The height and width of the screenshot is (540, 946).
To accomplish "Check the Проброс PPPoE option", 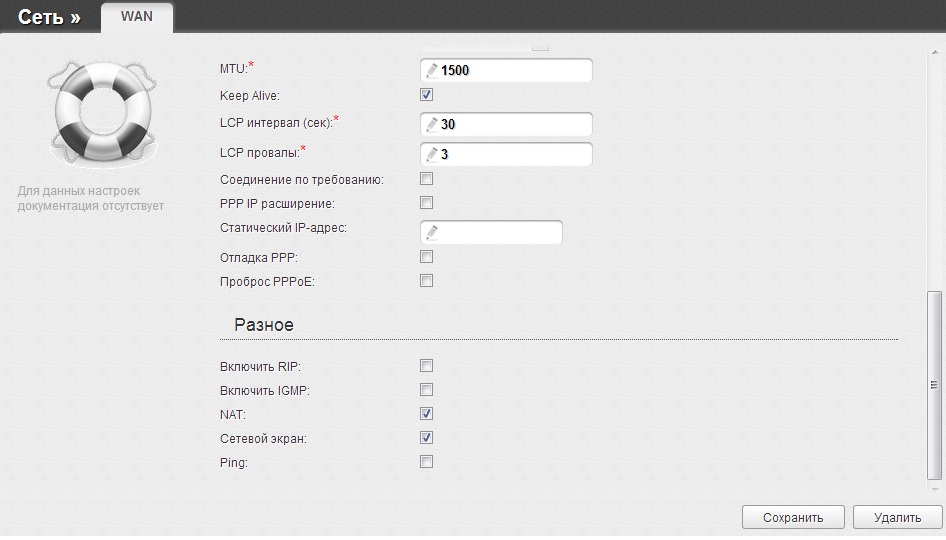I will click(x=426, y=281).
